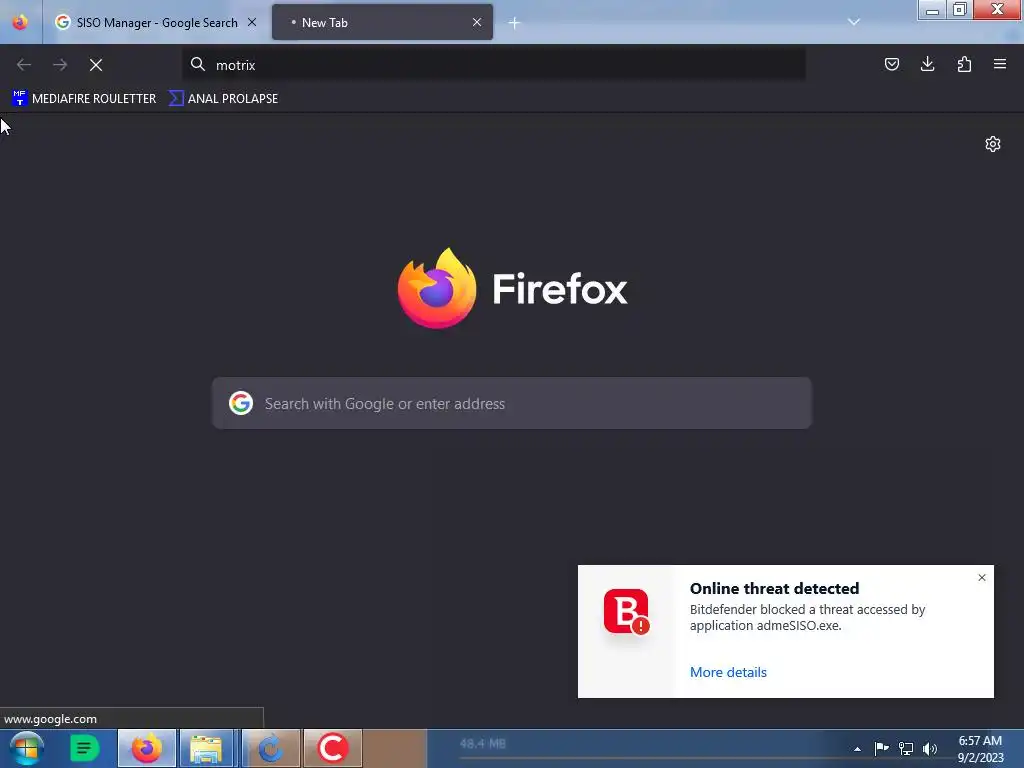
Task: Expand the list all tabs chevron
Action: click(854, 22)
